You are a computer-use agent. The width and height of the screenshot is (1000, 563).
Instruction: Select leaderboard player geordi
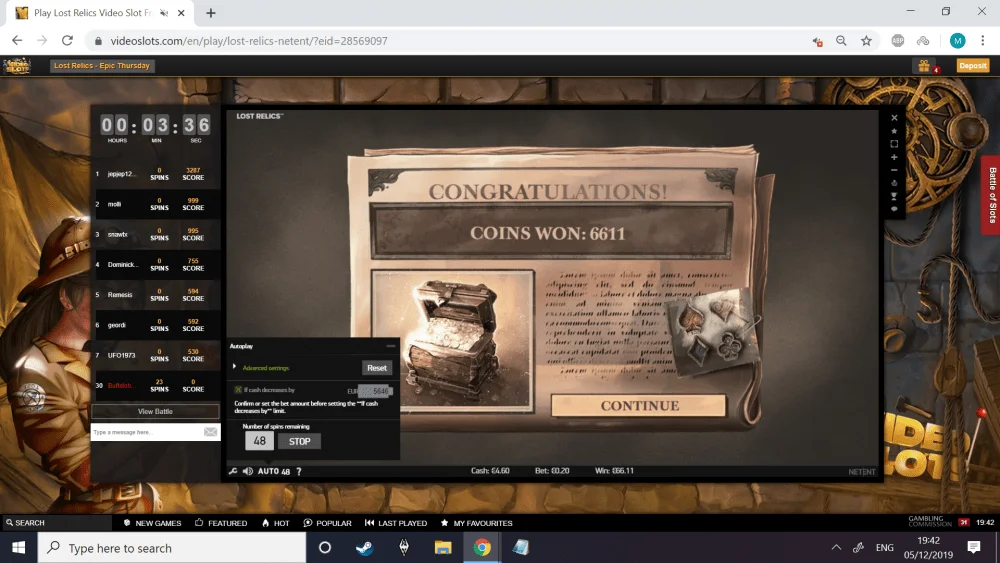[156, 325]
